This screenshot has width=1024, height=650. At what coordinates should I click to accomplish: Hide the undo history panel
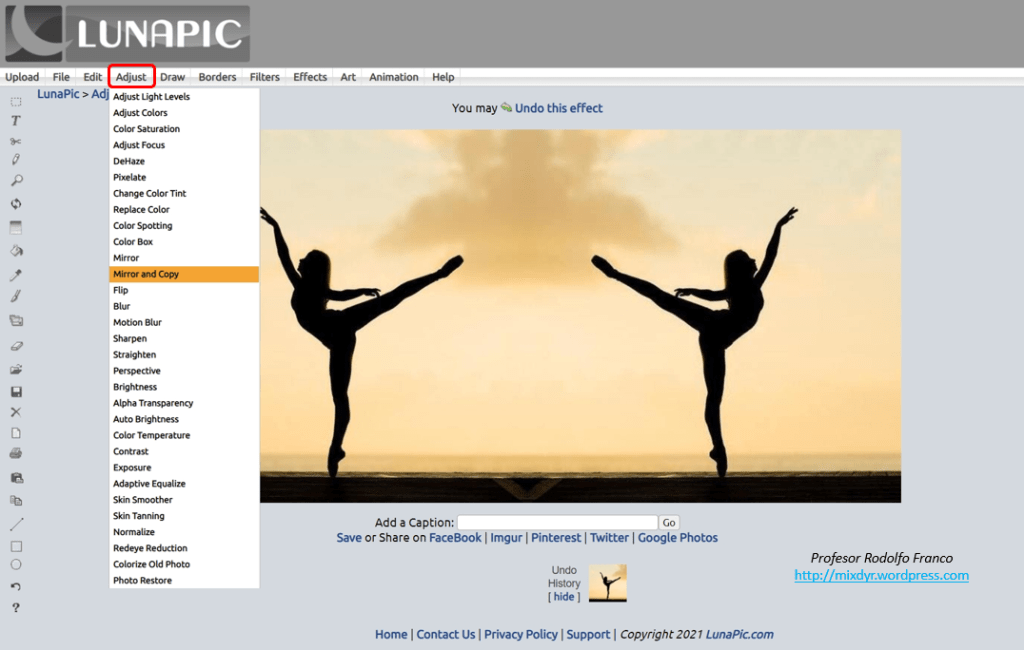pos(564,597)
